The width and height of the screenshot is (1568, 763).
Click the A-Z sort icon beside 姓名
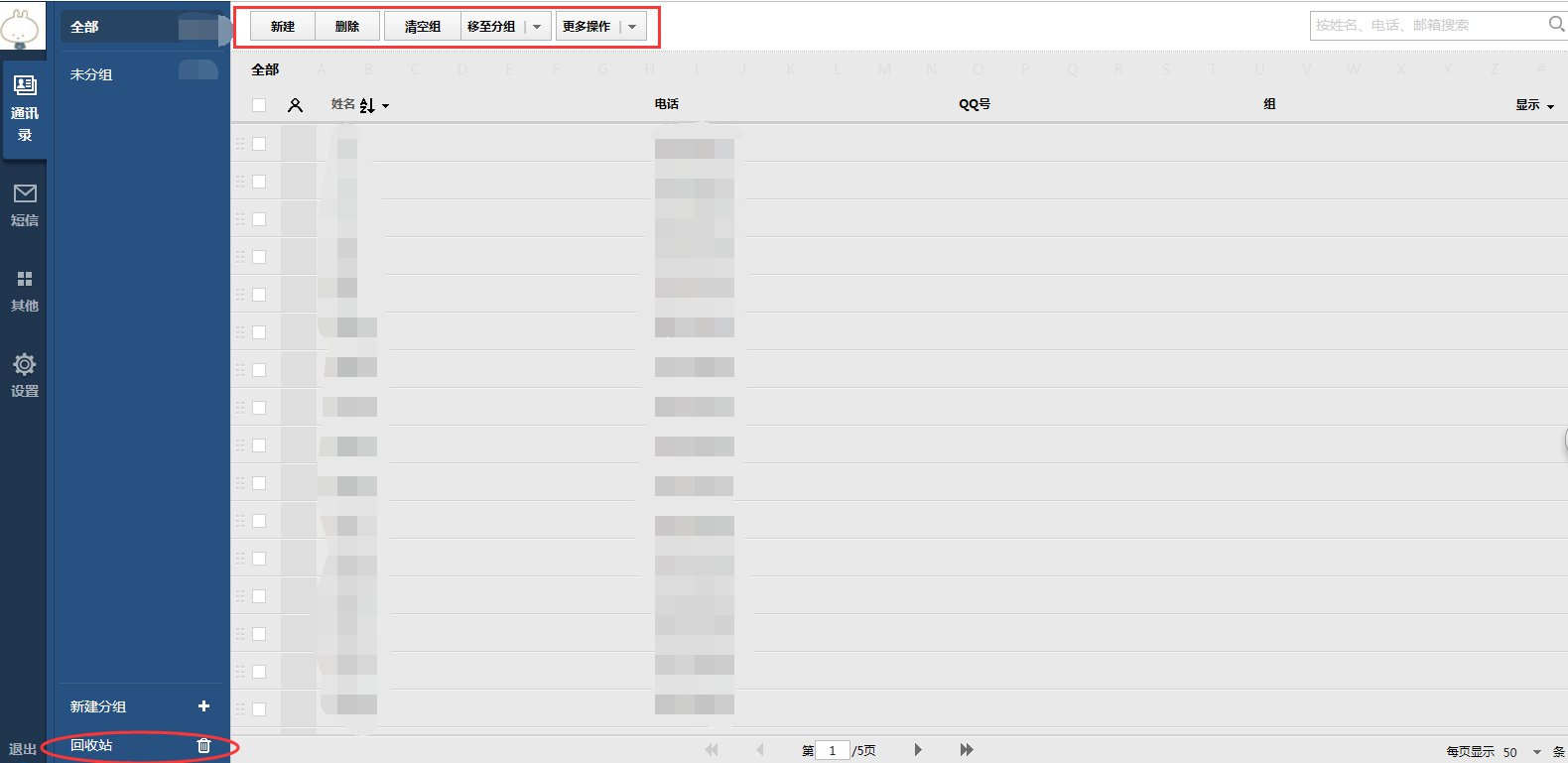pos(367,105)
